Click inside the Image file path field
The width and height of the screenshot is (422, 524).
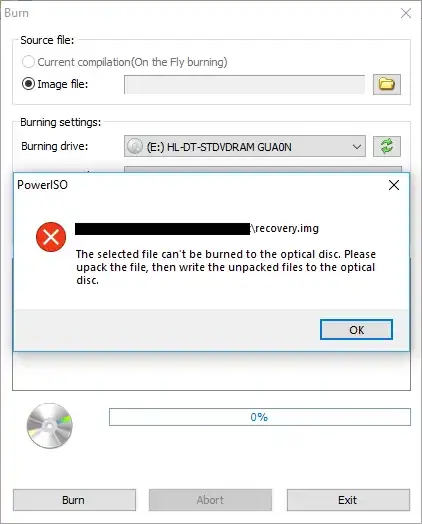[x=245, y=85]
